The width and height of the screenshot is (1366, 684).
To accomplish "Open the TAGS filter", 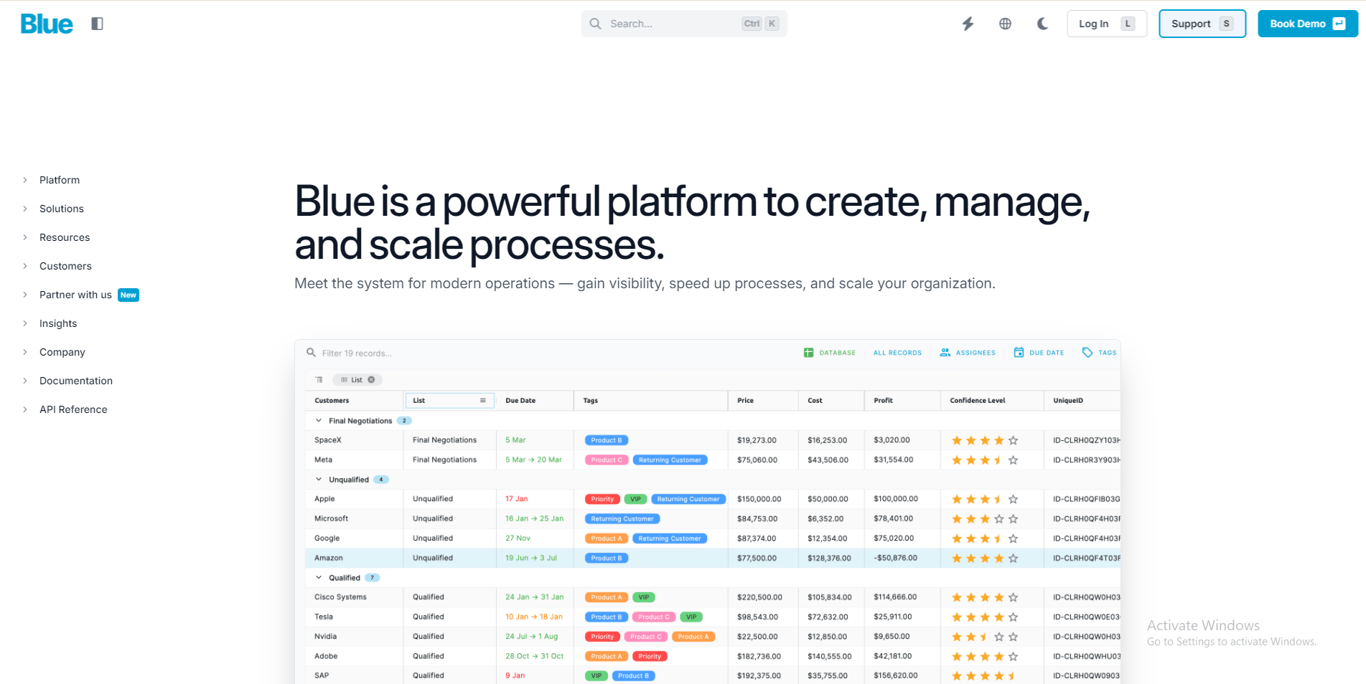I will (1099, 353).
